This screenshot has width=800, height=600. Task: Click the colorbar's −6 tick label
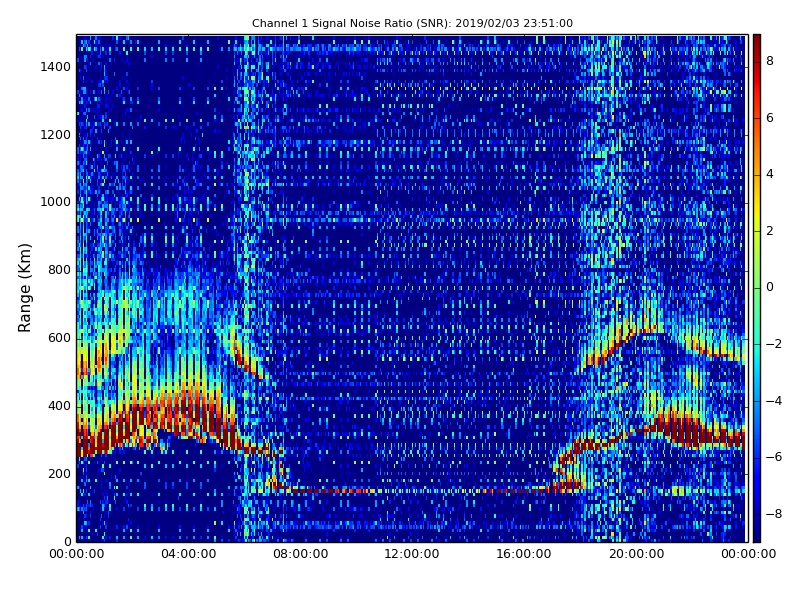774,457
